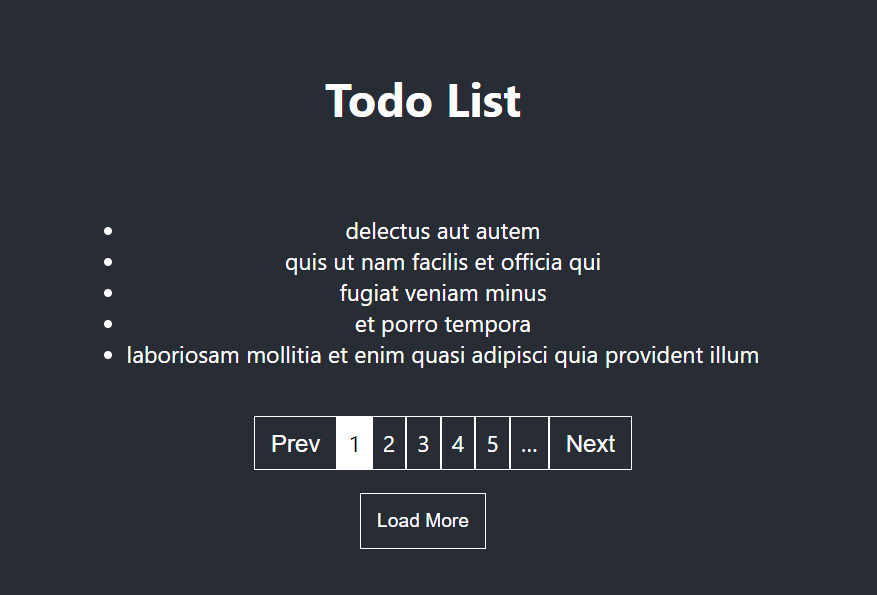Click the bullet beside 'et porro tempora'
Screen dimensions: 877x595
pyautogui.click(x=108, y=324)
